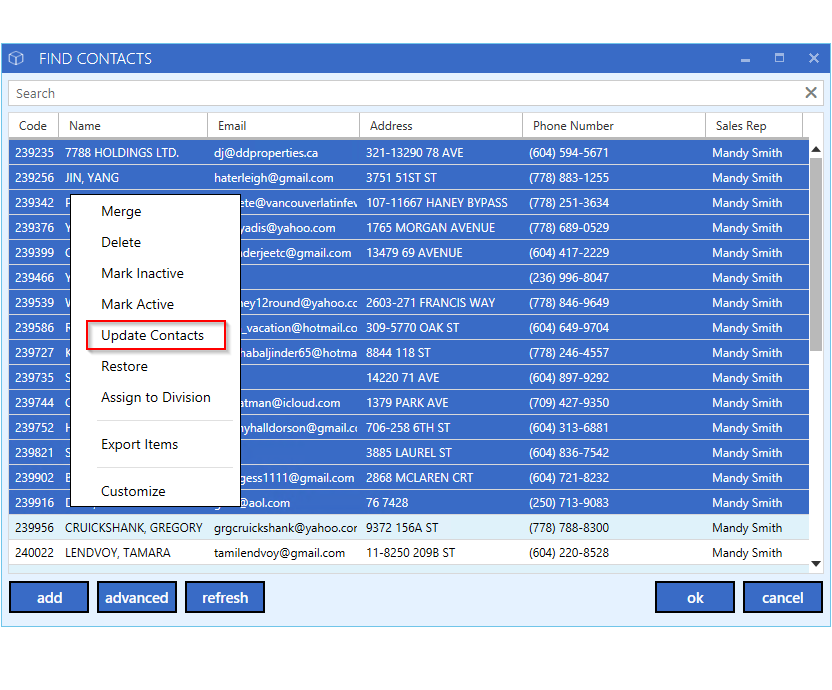
Task: Click the refresh button
Action: [224, 597]
